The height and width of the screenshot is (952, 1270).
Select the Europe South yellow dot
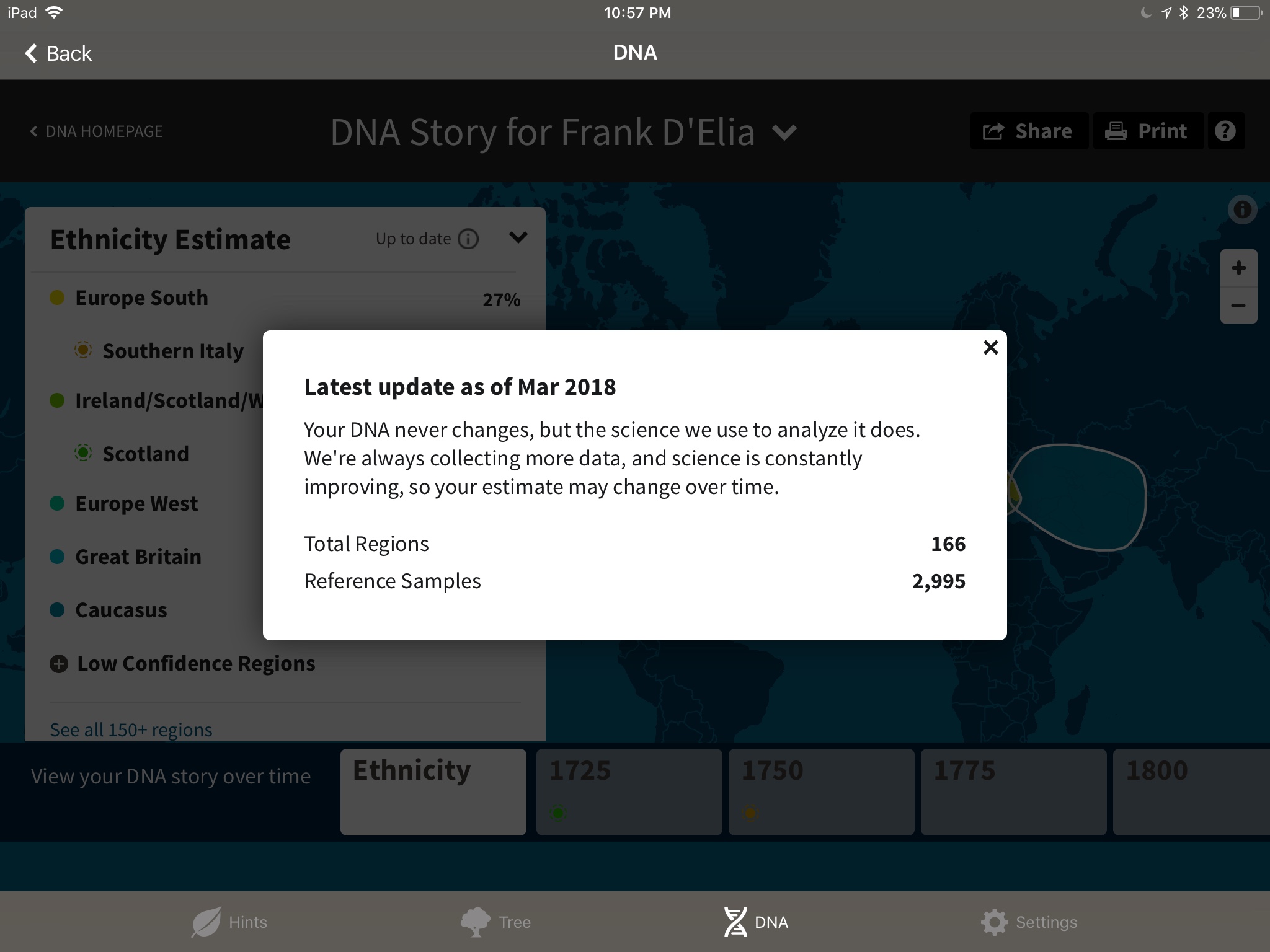click(x=57, y=298)
